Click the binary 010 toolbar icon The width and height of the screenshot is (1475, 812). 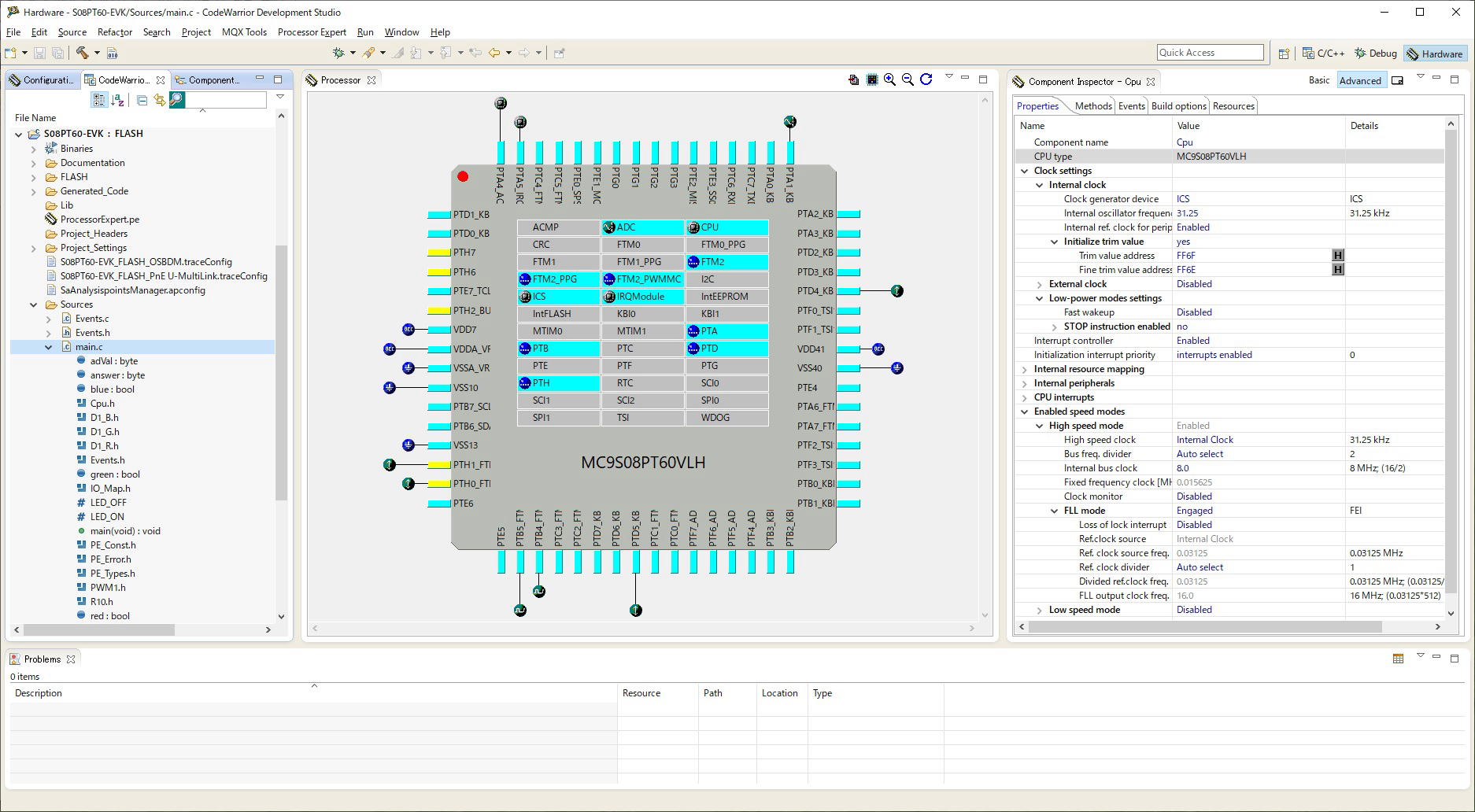[112, 53]
